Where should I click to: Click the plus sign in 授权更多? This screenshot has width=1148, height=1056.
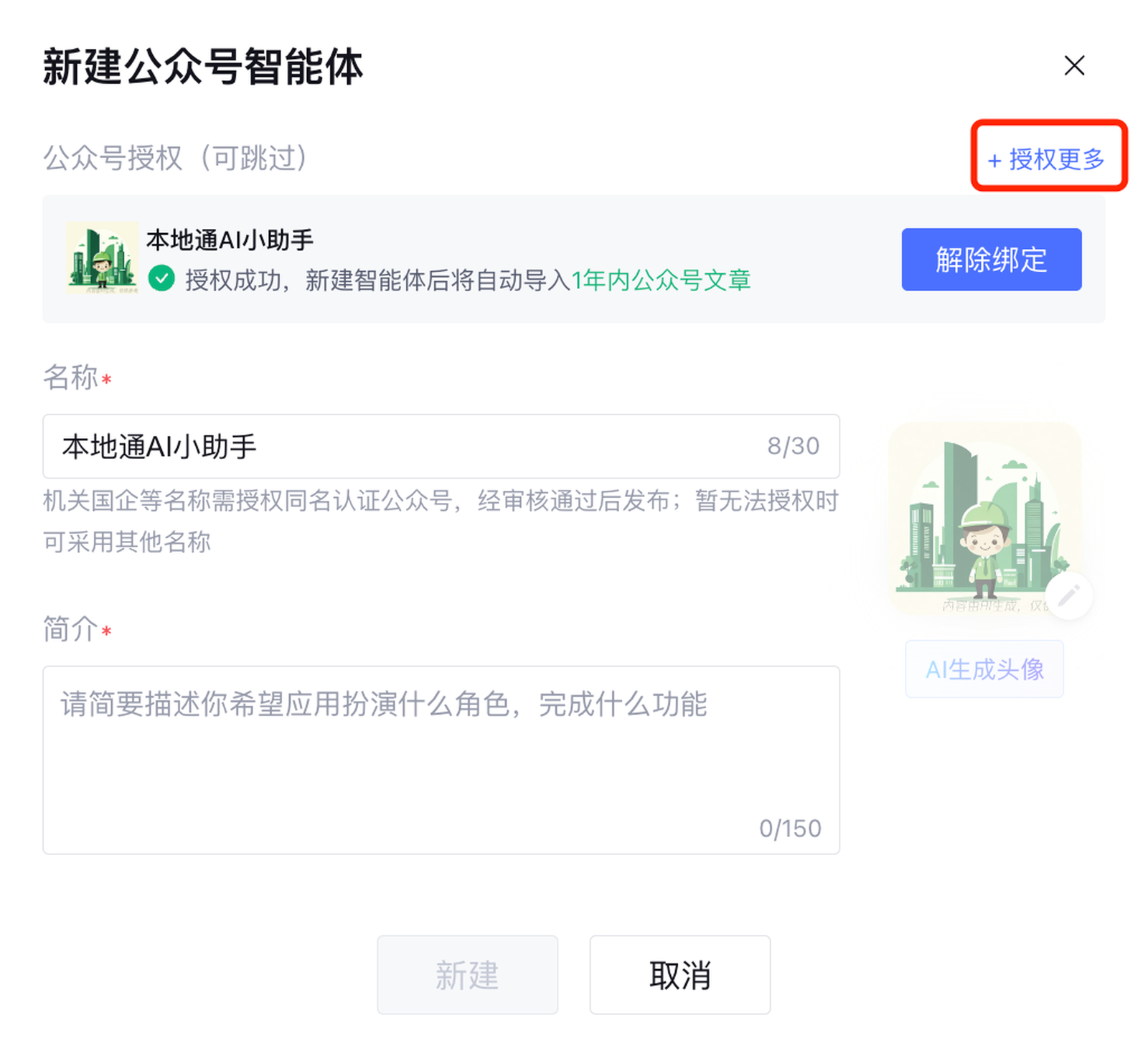click(x=994, y=161)
